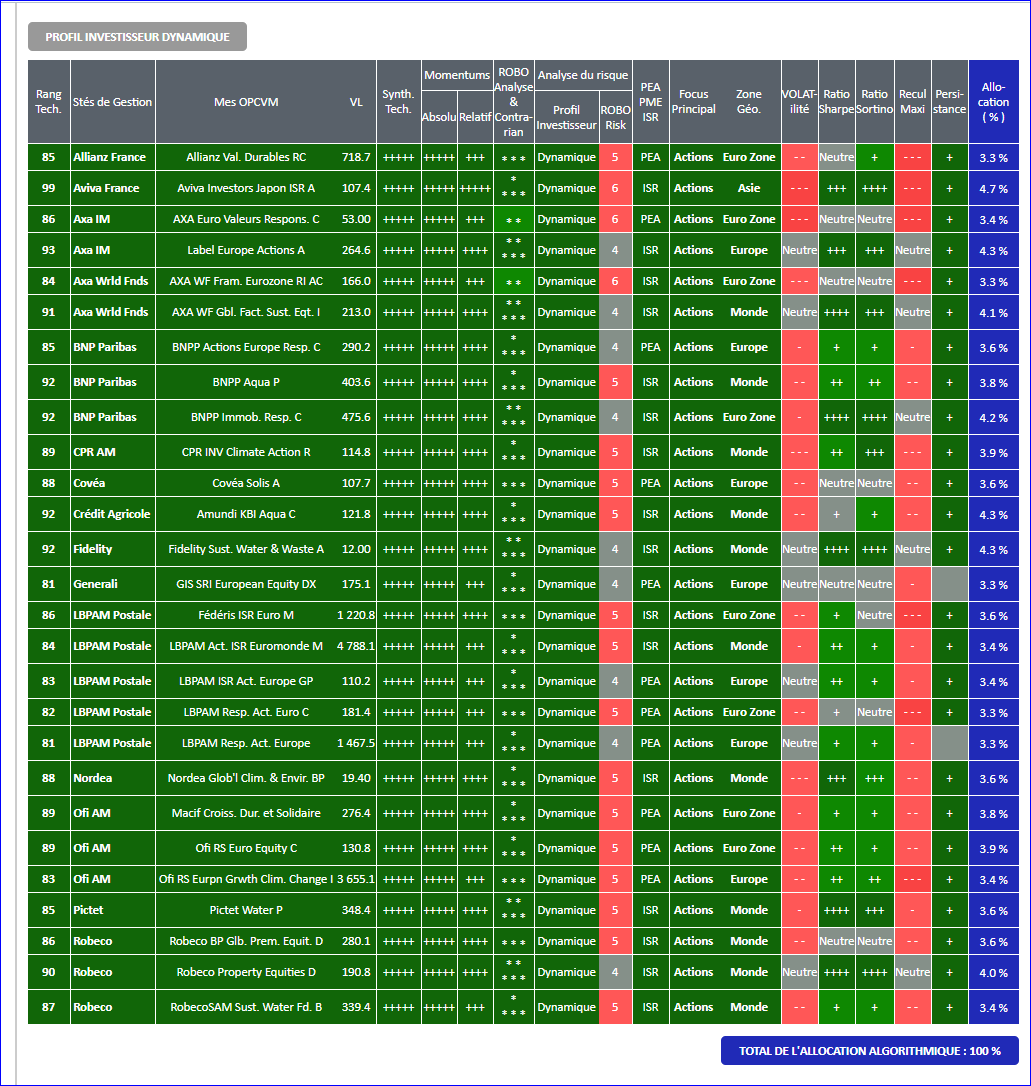Click the CPR AM manager name
Screen dimensions: 1031x1086
click(94, 452)
